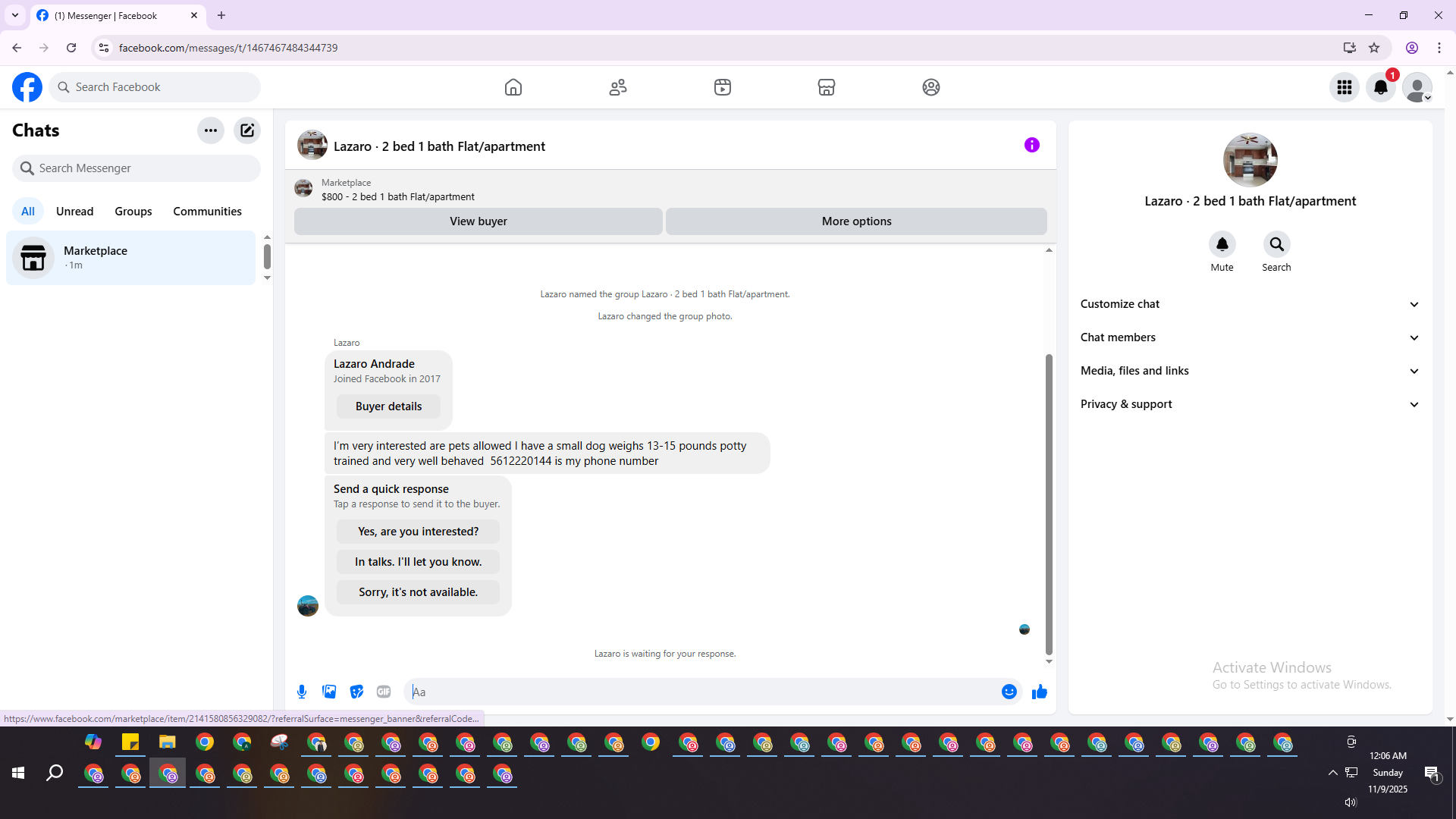Viewport: 1456px width, 819px height.
Task: Open the emoji picker in message box
Action: click(x=1009, y=692)
